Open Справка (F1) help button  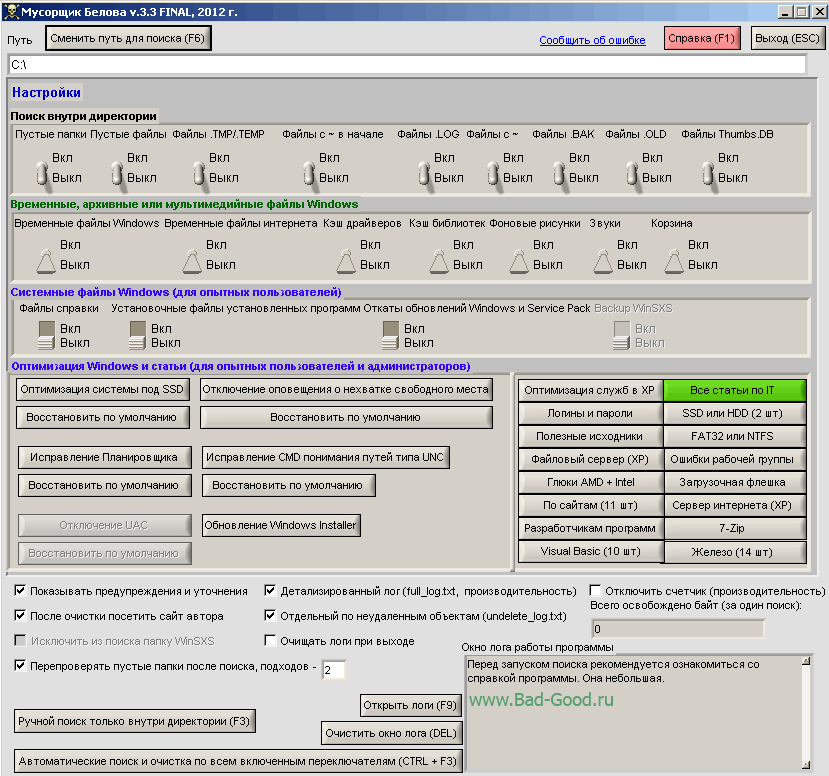pos(702,39)
